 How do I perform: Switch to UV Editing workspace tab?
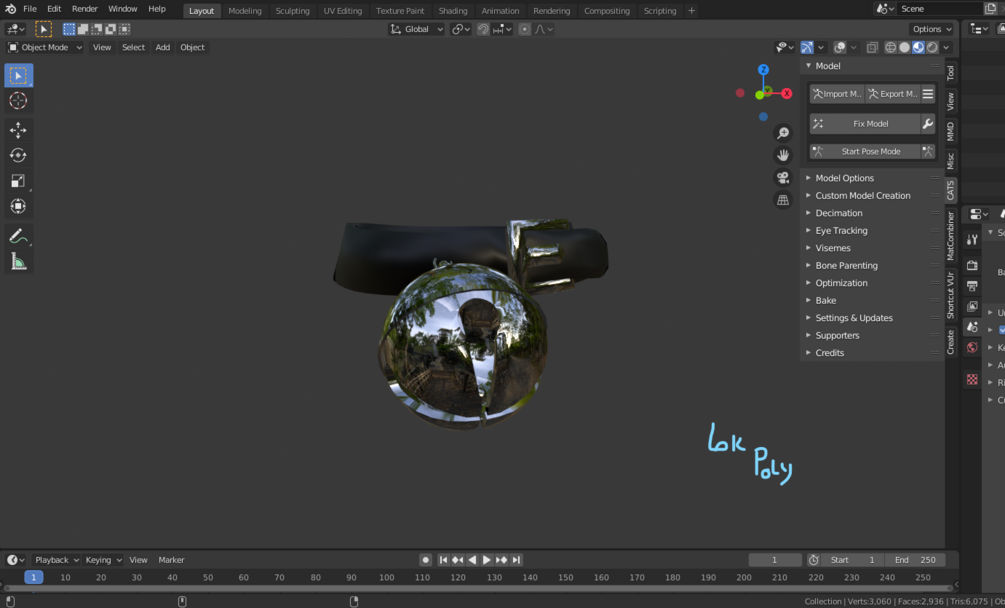342,11
